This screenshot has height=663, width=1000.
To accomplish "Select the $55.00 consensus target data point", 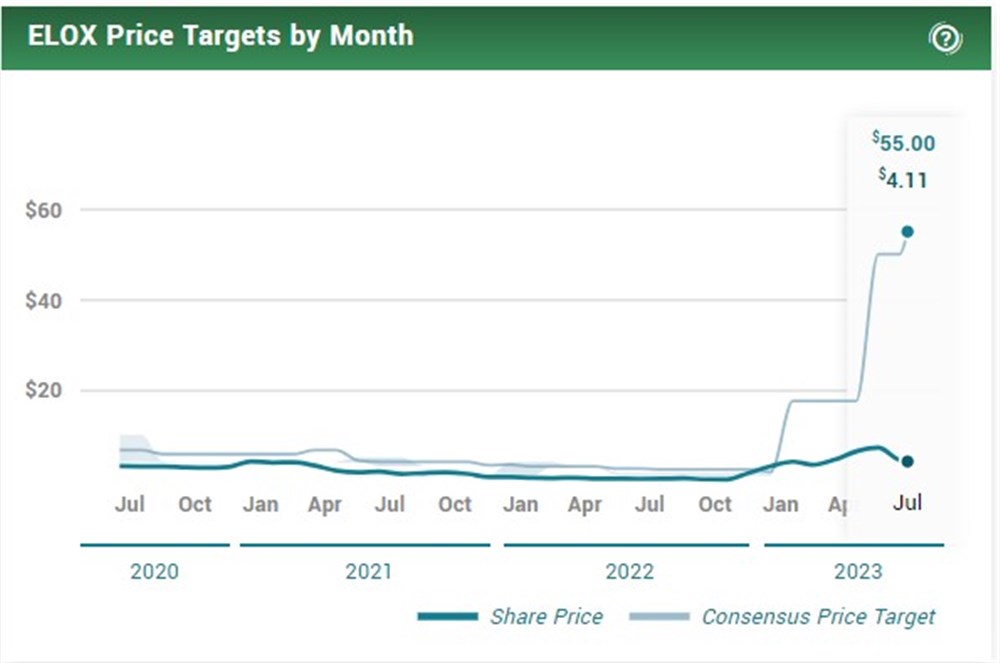I will [908, 231].
